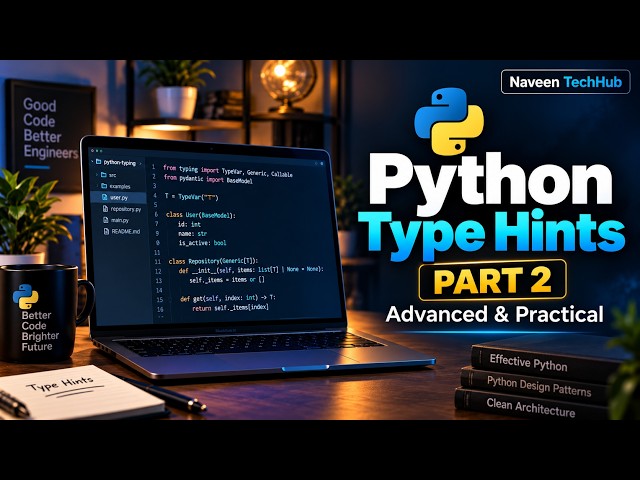The height and width of the screenshot is (480, 640).
Task: Click the Naveen TechHub channel badge
Action: click(x=565, y=82)
